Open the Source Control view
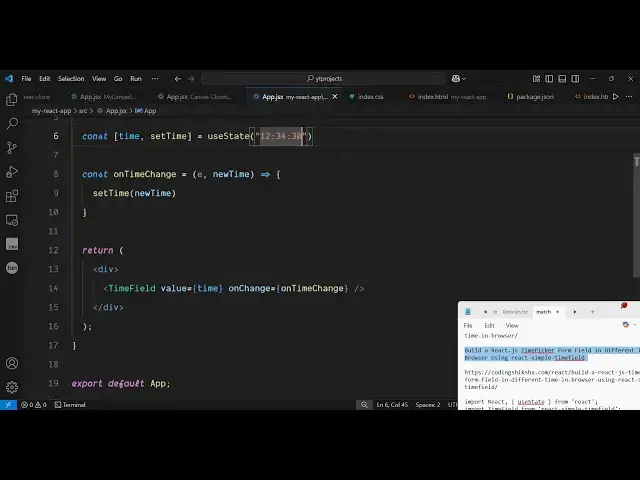This screenshot has width=640, height=480. pos(12,147)
